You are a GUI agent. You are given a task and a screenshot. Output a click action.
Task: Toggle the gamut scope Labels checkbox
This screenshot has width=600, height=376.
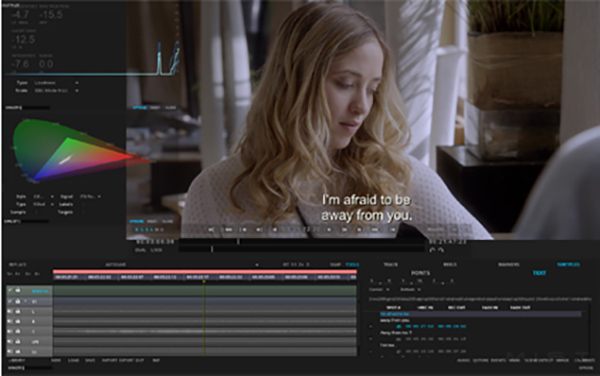click(x=83, y=204)
